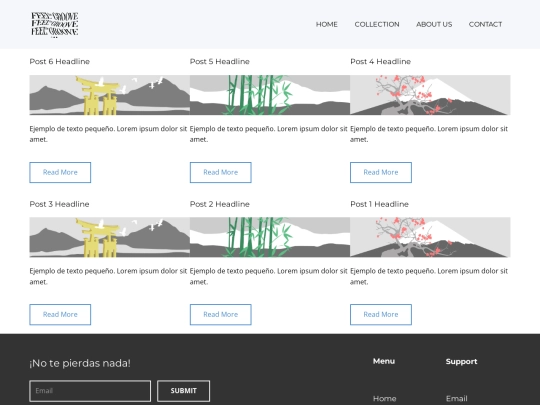Image resolution: width=540 pixels, height=405 pixels.
Task: Read More for Post 2
Action: [221, 314]
